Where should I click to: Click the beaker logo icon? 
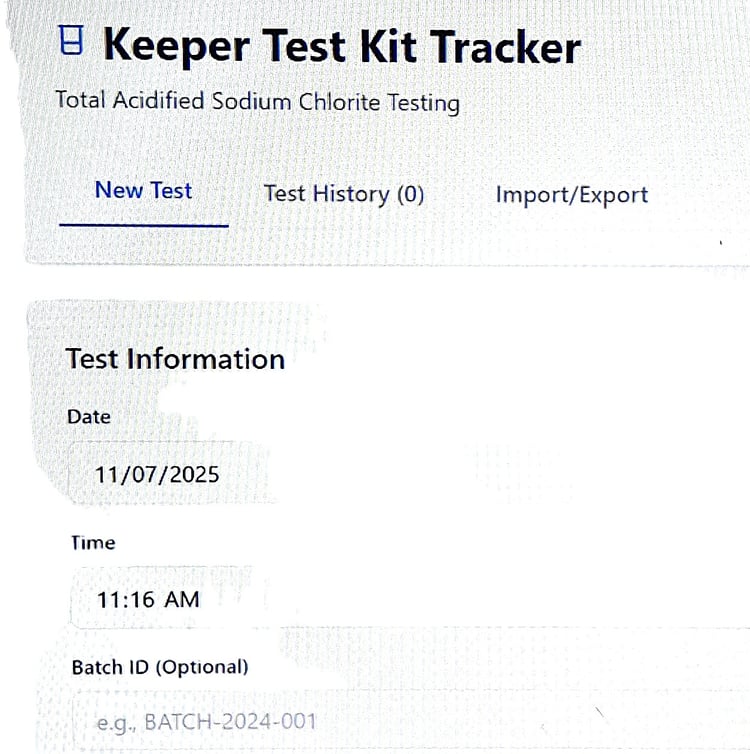(70, 43)
